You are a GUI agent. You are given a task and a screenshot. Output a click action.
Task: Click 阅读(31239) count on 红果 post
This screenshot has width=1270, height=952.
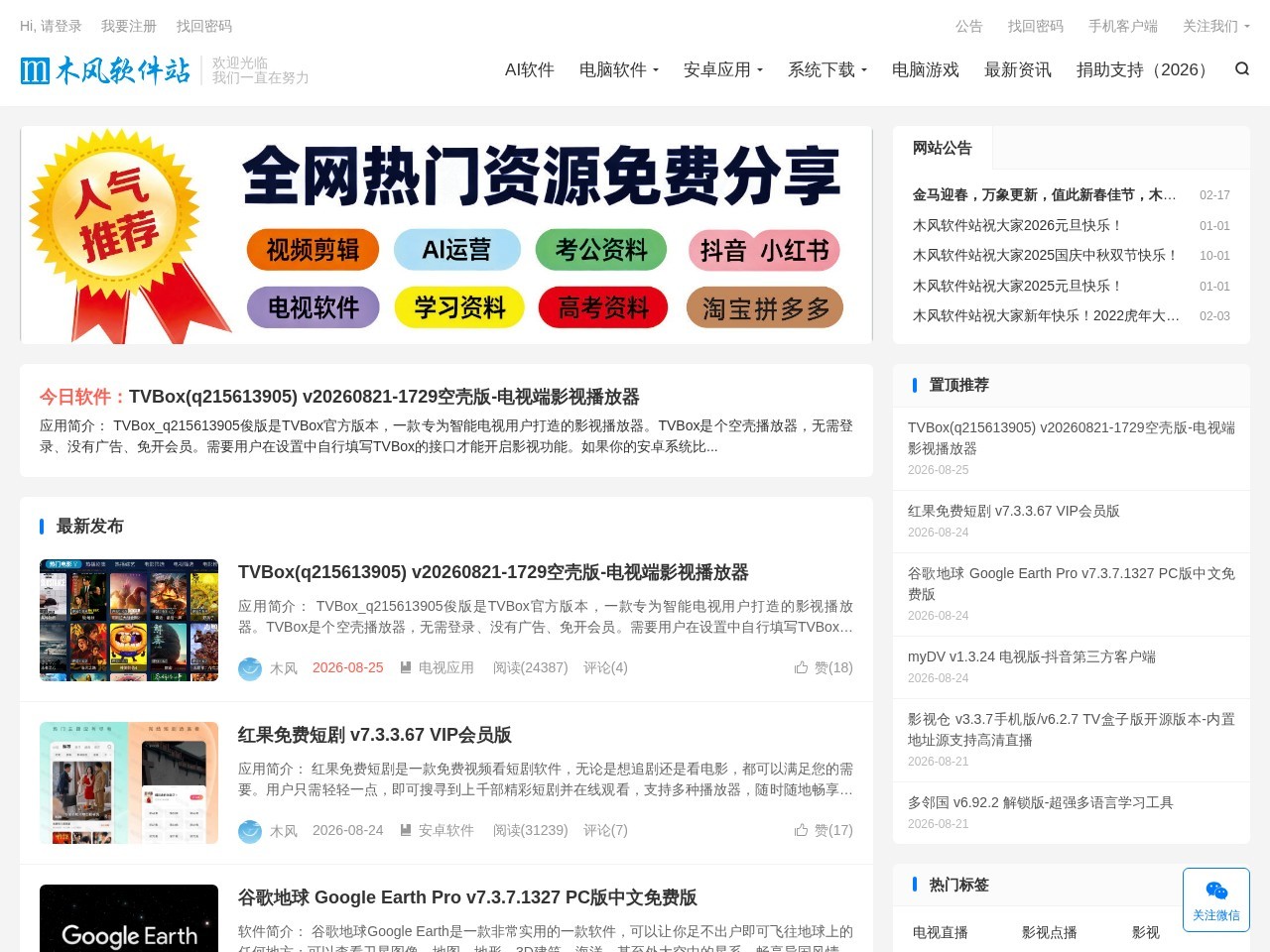point(531,830)
